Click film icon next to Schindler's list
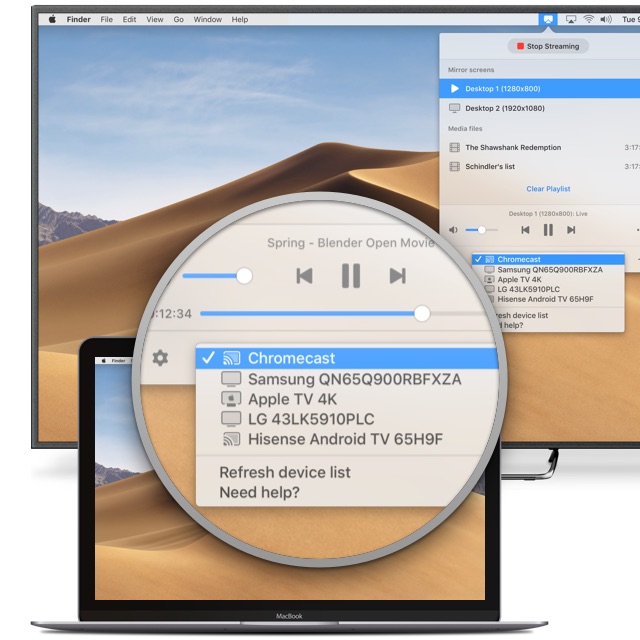The width and height of the screenshot is (640, 640). click(454, 167)
